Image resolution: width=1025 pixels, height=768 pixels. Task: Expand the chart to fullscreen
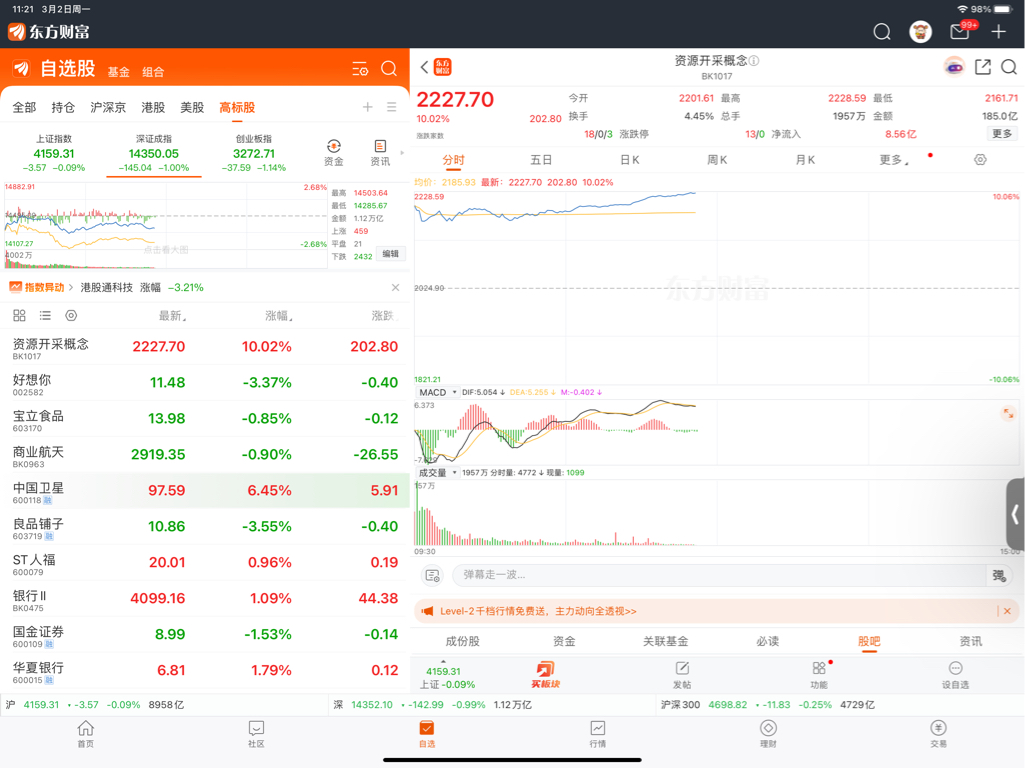coord(1008,413)
